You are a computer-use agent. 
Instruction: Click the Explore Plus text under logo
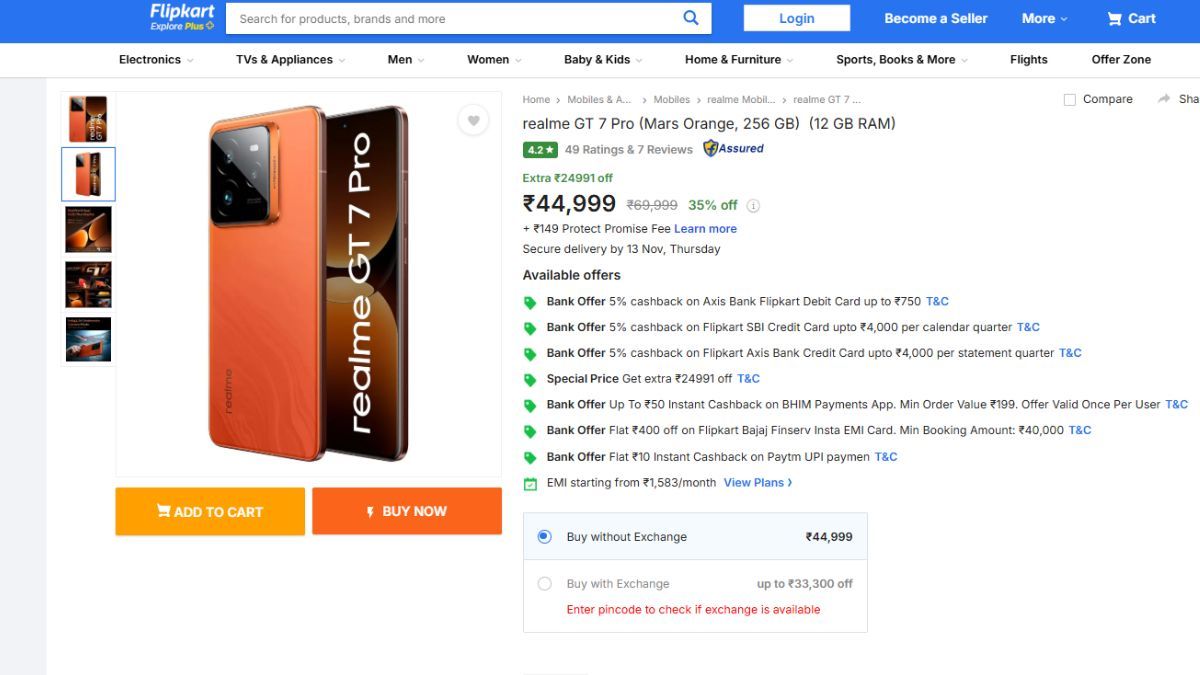click(182, 26)
